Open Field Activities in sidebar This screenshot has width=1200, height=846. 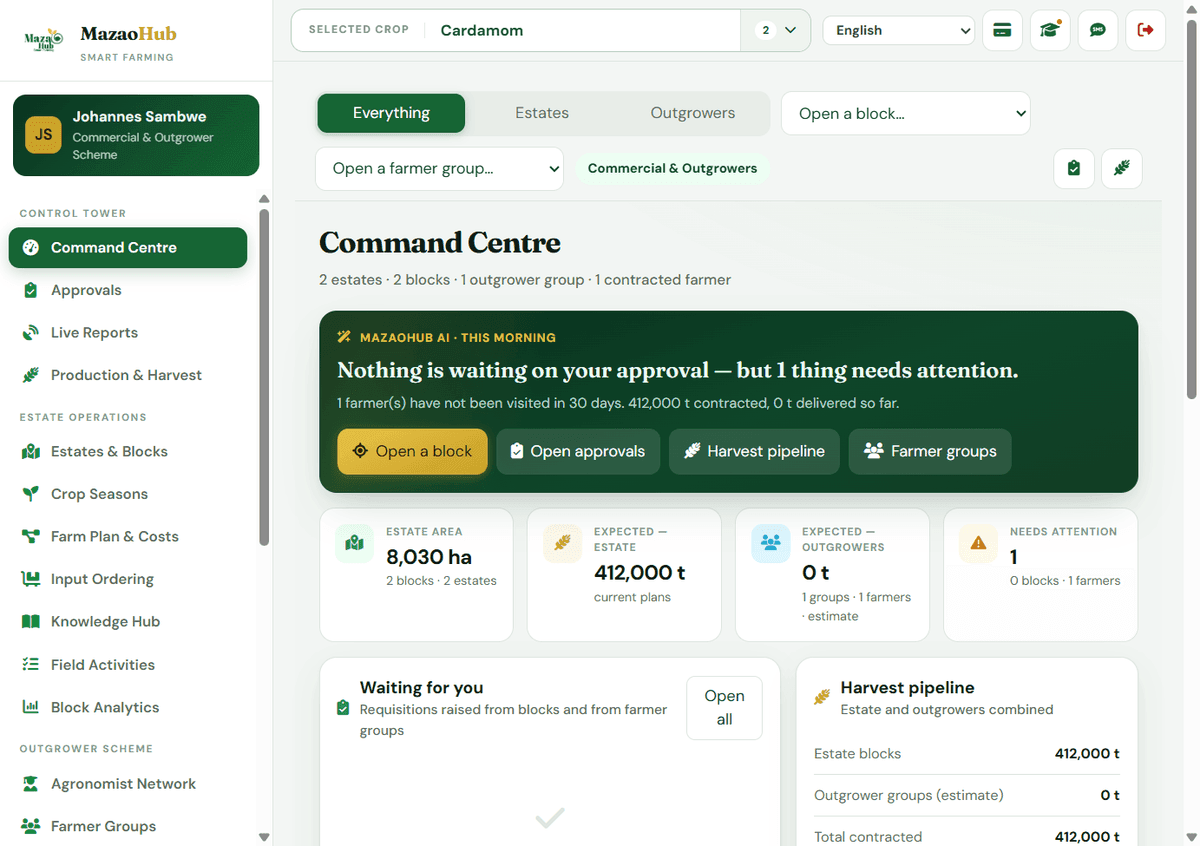click(128, 665)
